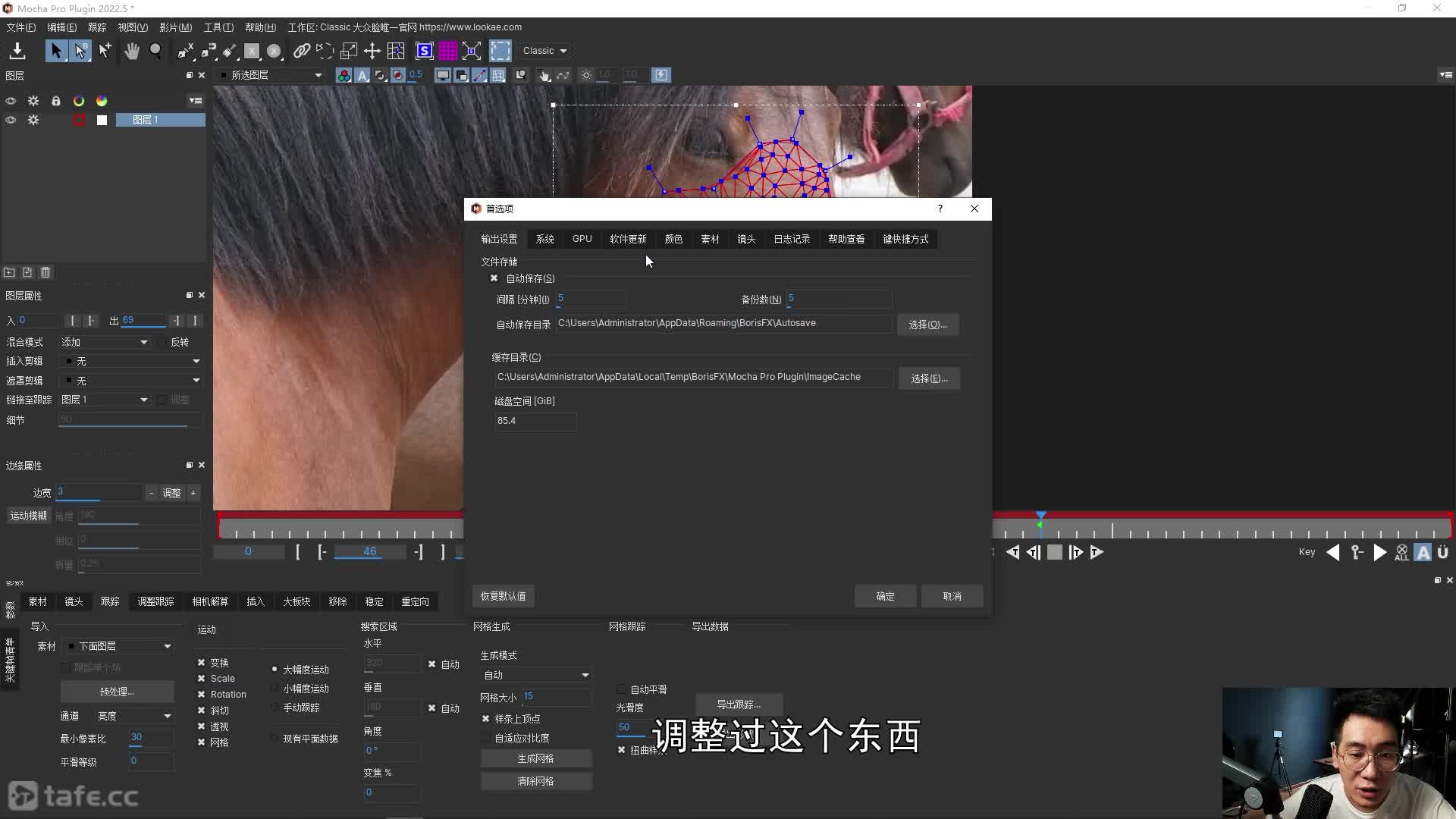Click the brightness sun icon in viewer bar
The image size is (1456, 819).
(586, 75)
